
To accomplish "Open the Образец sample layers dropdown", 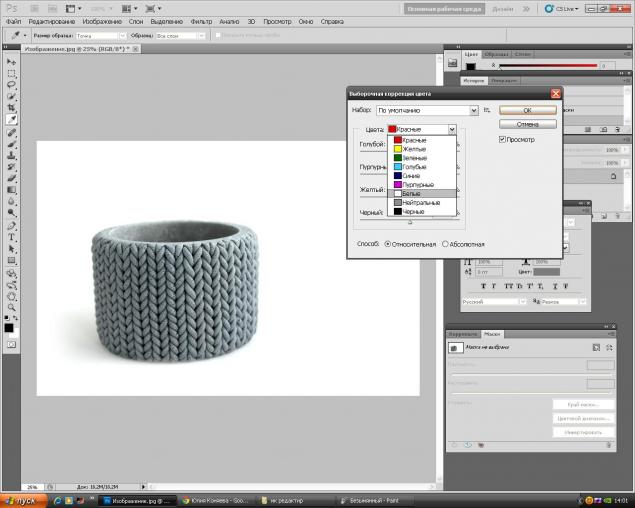I will tap(201, 36).
